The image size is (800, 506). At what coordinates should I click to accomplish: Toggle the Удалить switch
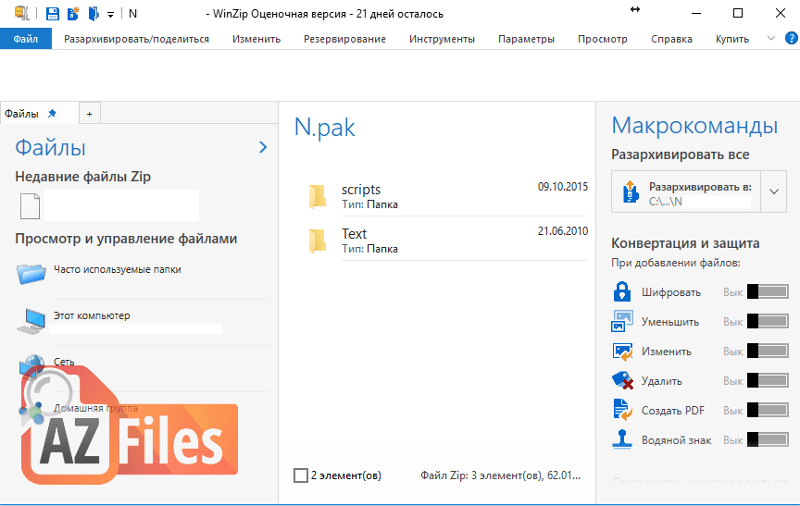[768, 381]
